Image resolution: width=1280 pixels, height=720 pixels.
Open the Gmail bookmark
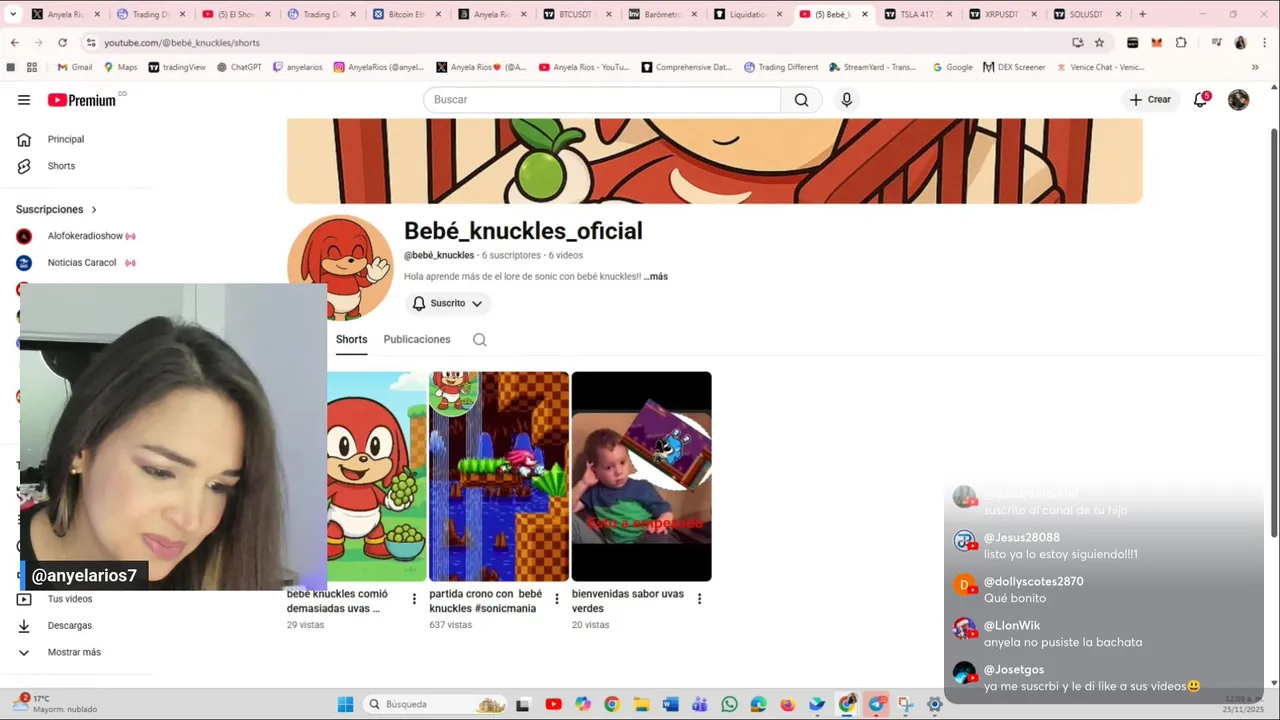pos(74,67)
